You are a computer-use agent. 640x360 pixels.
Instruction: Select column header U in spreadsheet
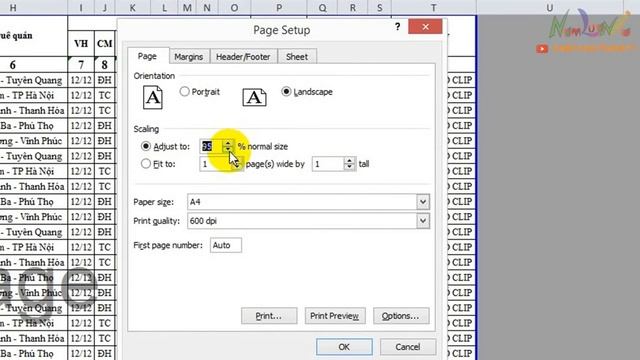550,7
